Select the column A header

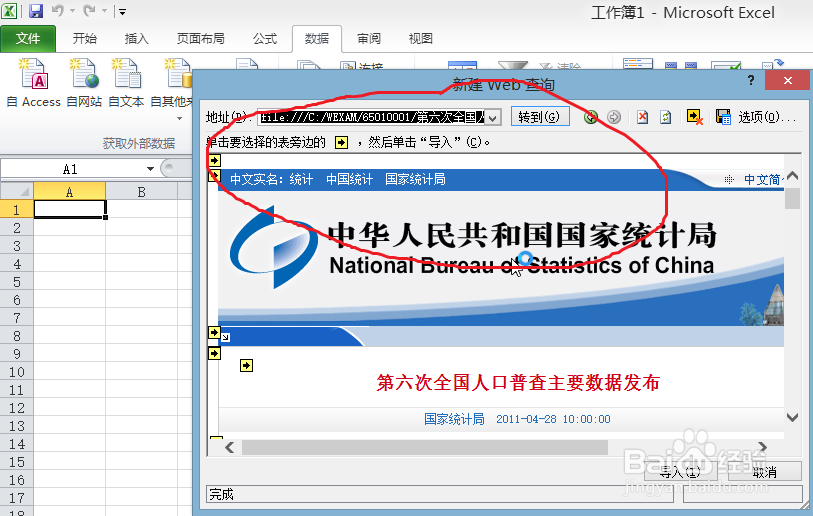pos(69,192)
